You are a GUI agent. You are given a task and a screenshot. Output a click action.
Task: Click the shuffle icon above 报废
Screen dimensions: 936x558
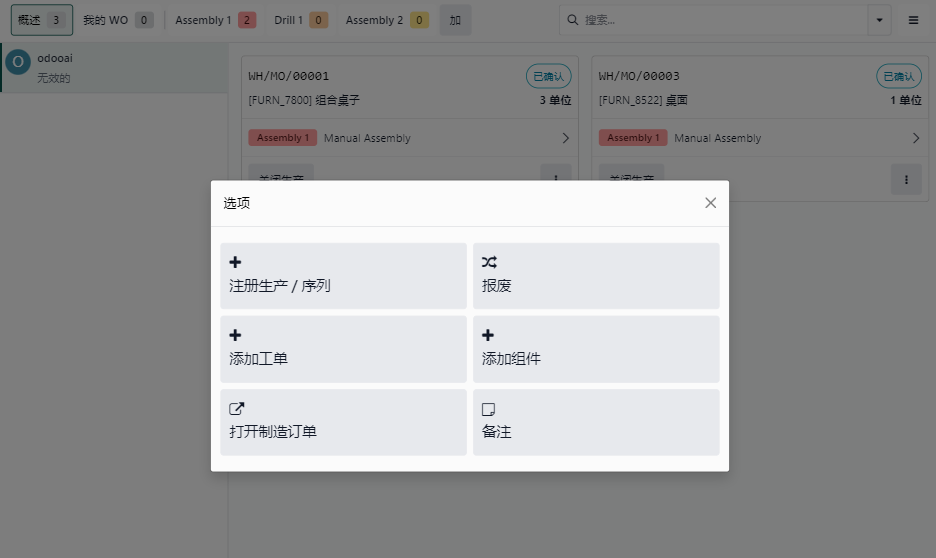click(x=489, y=262)
